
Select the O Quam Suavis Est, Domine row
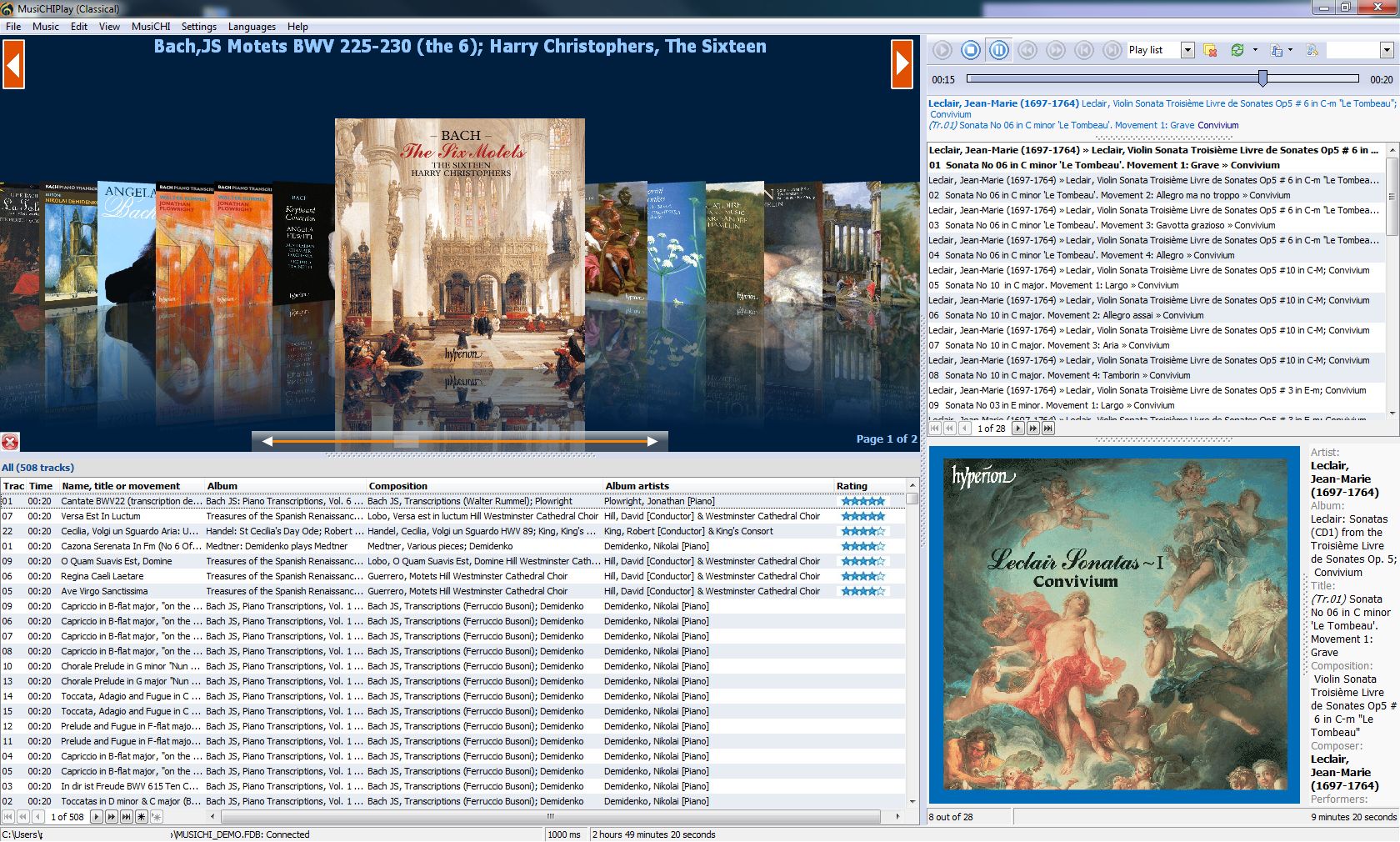coord(452,561)
